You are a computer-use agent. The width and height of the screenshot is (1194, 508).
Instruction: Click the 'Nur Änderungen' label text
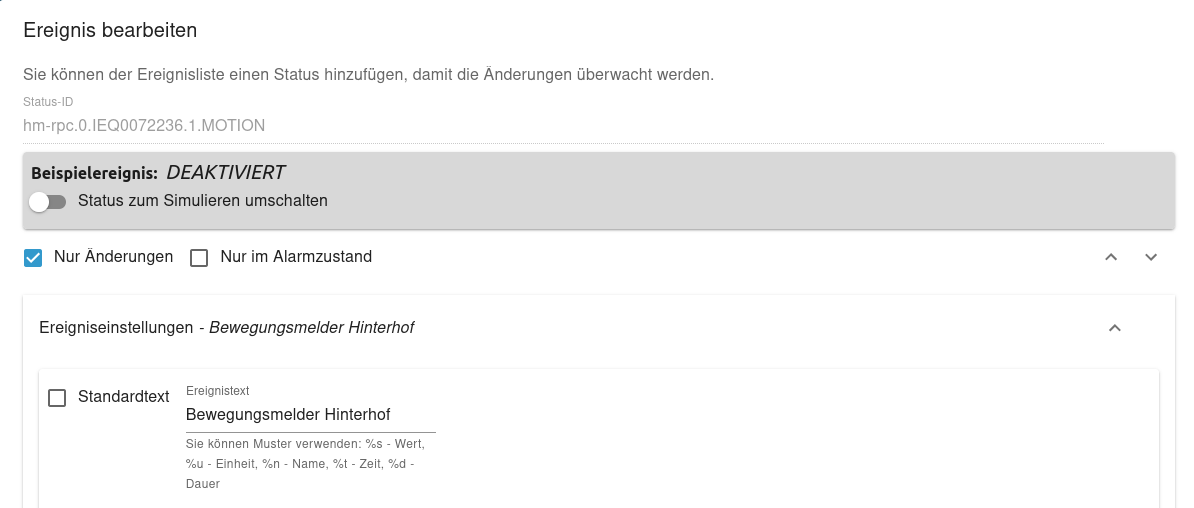[113, 257]
